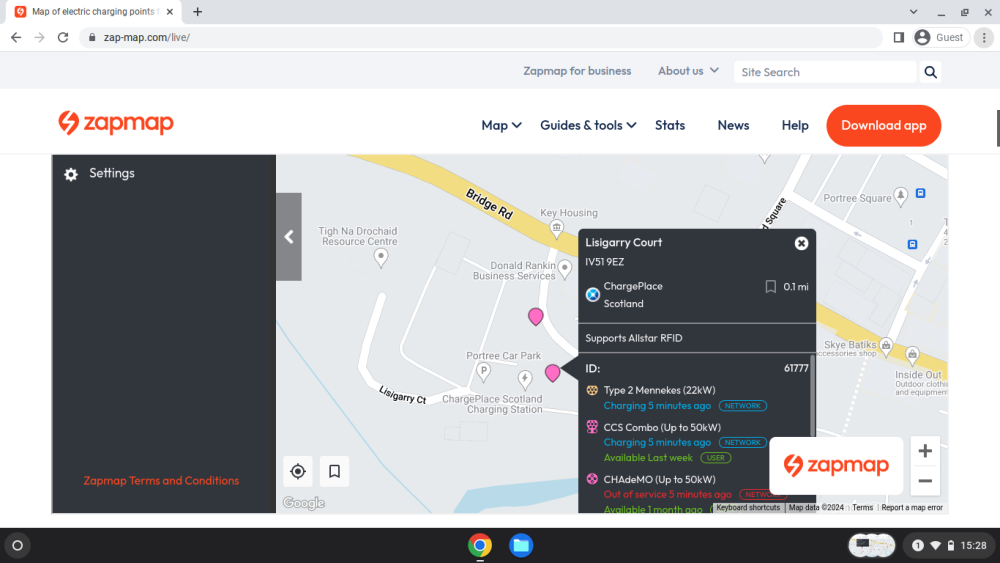
Task: Close the Zapmap browser tab
Action: point(170,11)
